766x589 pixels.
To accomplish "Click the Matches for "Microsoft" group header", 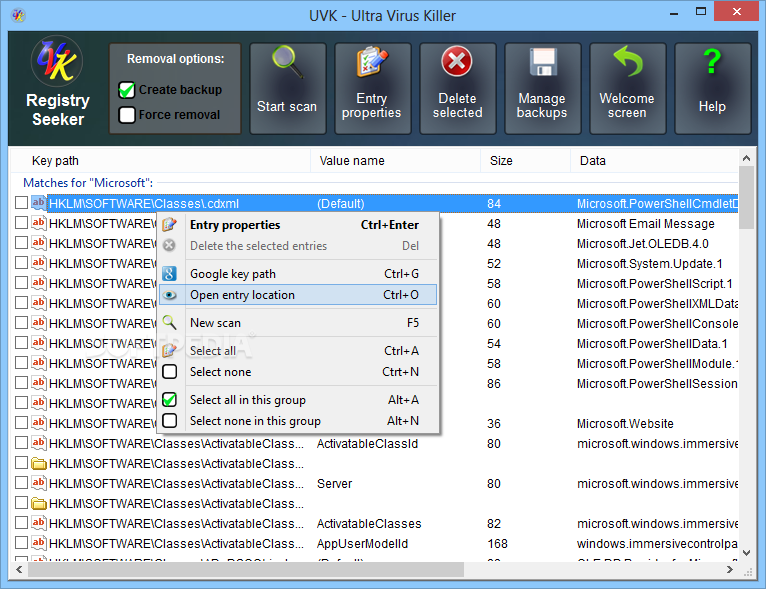I will tap(88, 183).
